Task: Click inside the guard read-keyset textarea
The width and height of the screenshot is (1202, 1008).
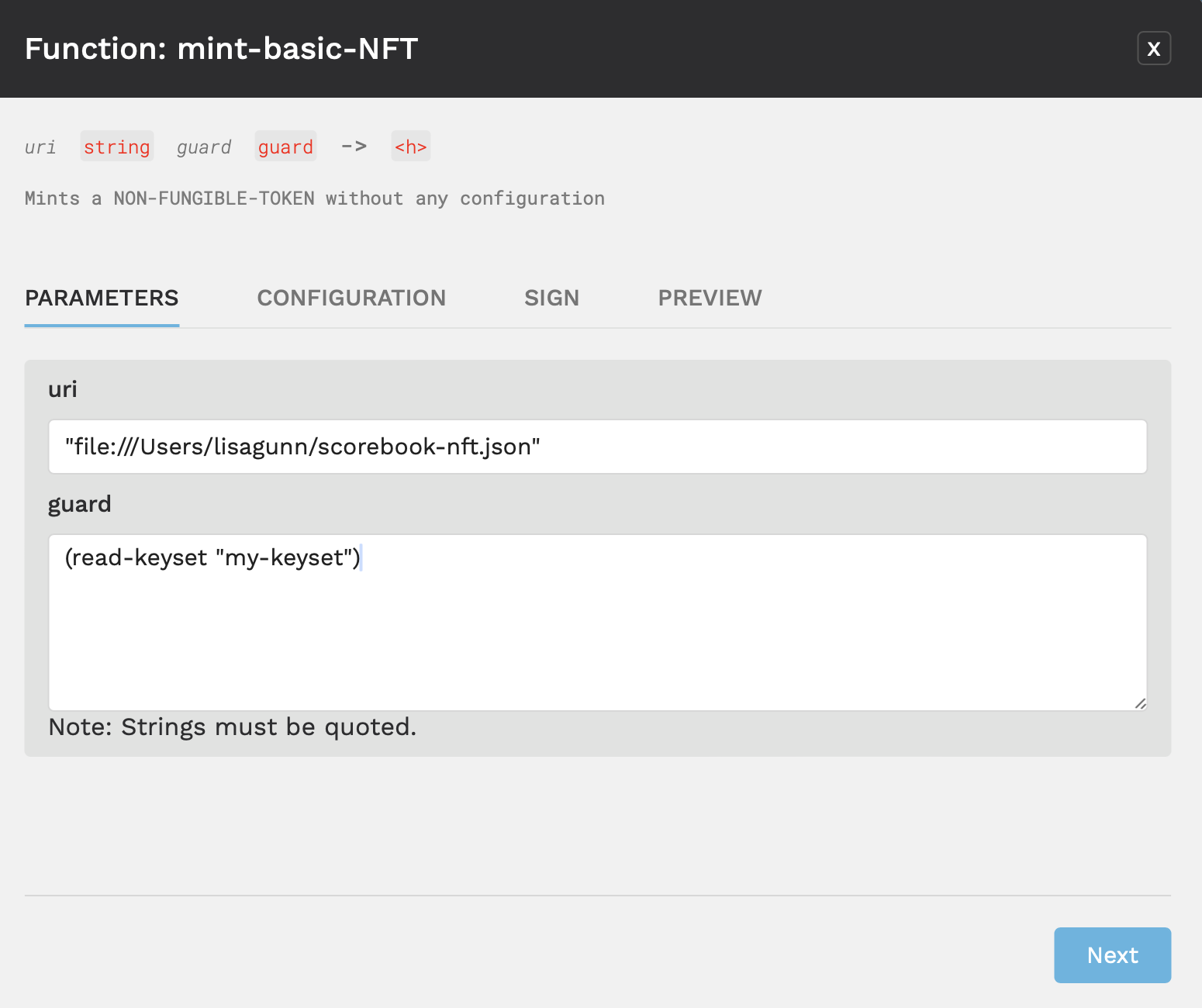Action: pos(598,623)
